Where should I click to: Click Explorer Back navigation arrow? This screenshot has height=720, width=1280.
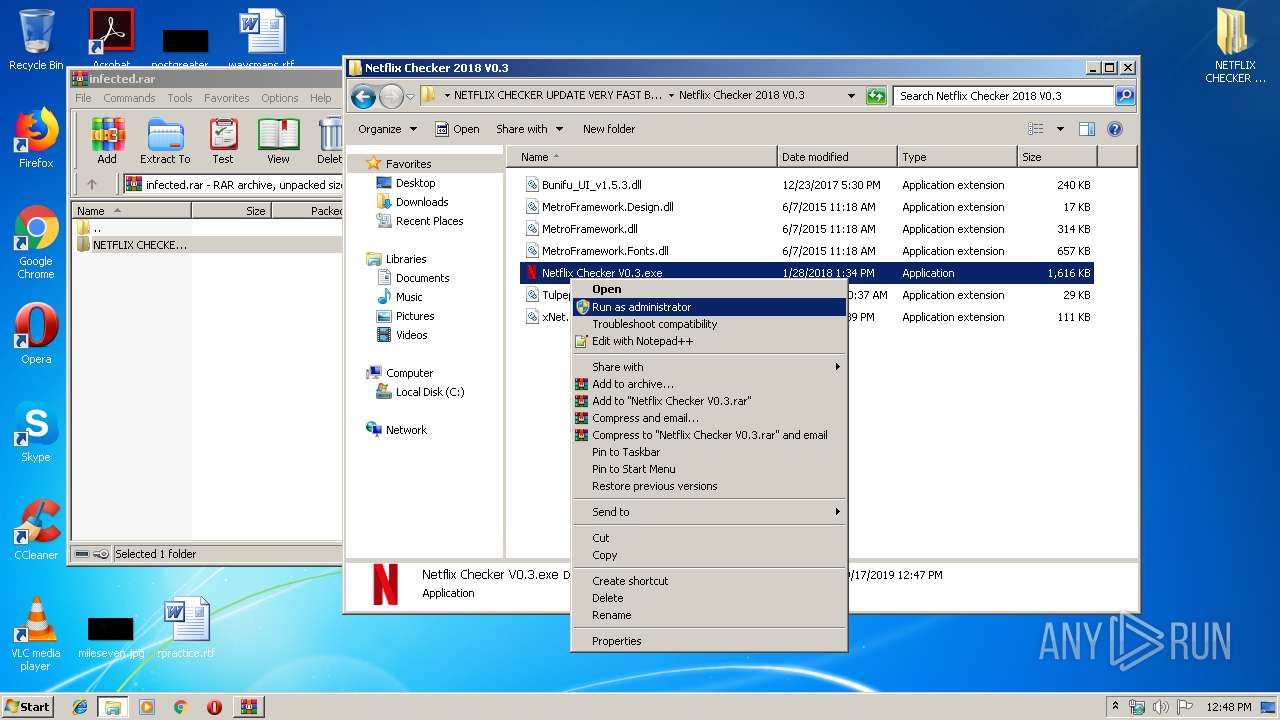pos(363,96)
